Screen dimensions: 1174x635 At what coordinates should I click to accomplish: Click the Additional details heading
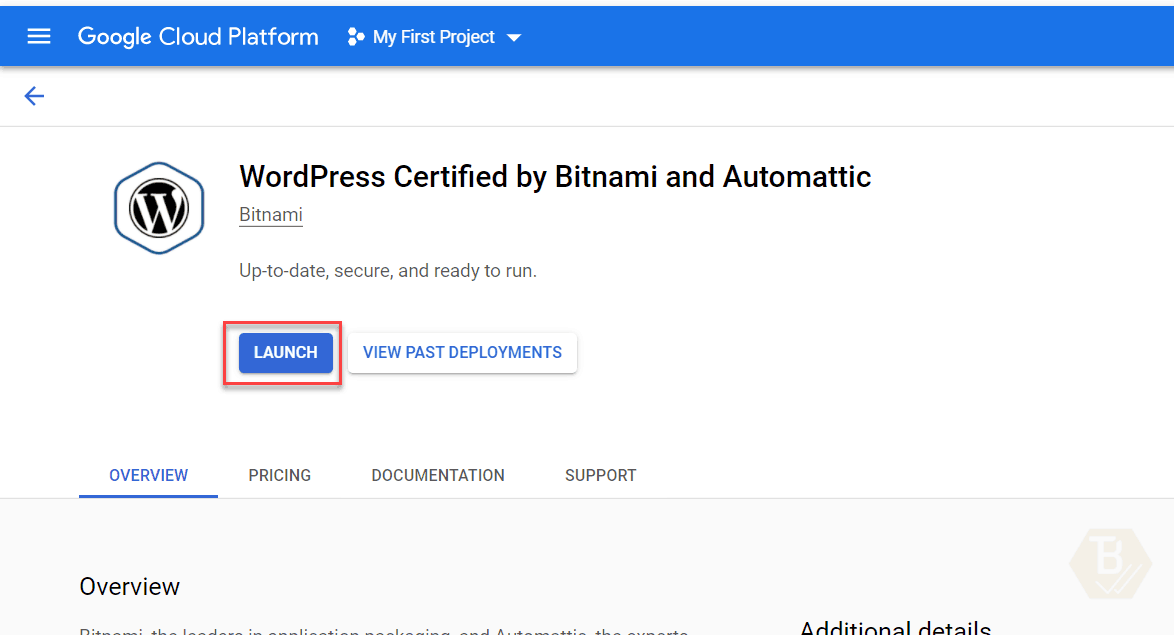(894, 628)
